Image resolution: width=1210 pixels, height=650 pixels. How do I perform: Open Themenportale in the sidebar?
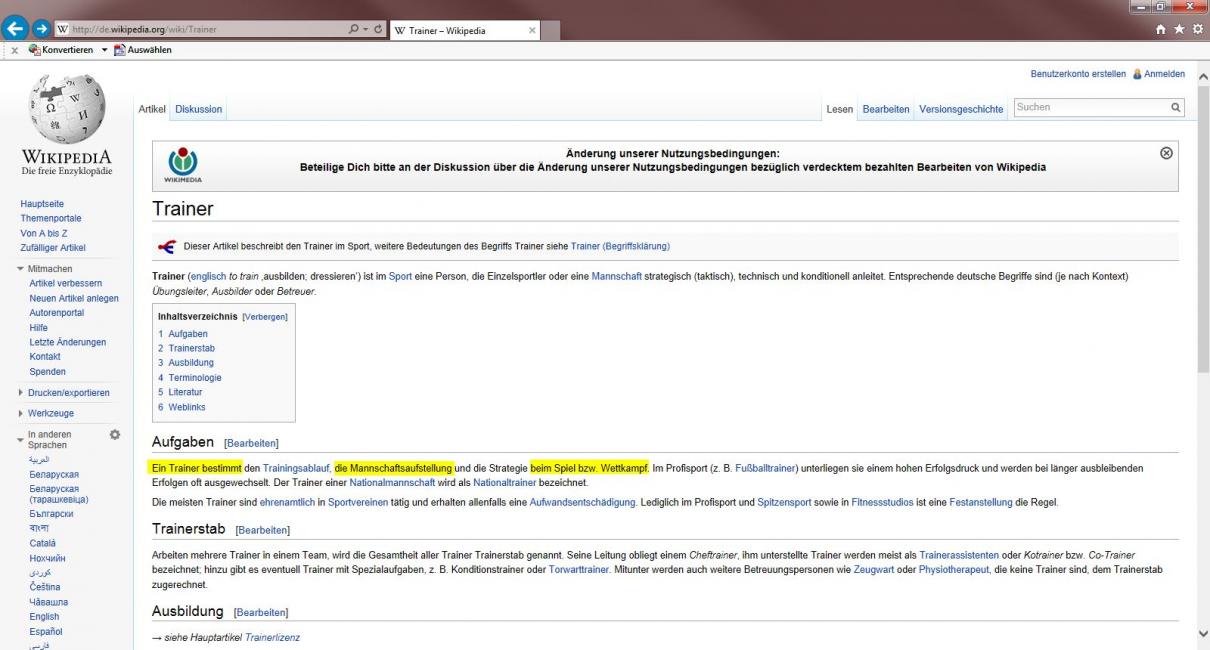tap(51, 218)
